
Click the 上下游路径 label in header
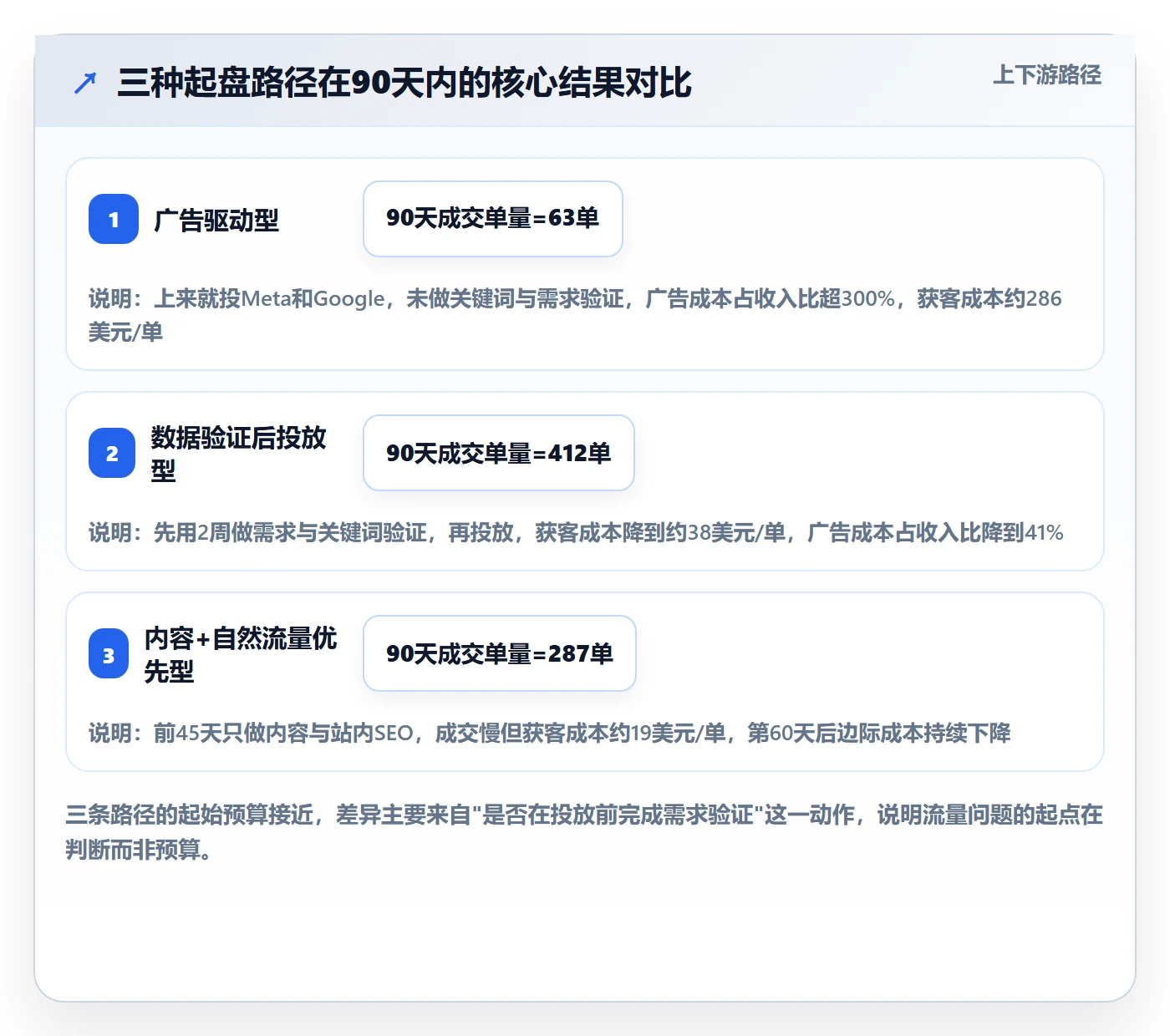[x=1047, y=74]
